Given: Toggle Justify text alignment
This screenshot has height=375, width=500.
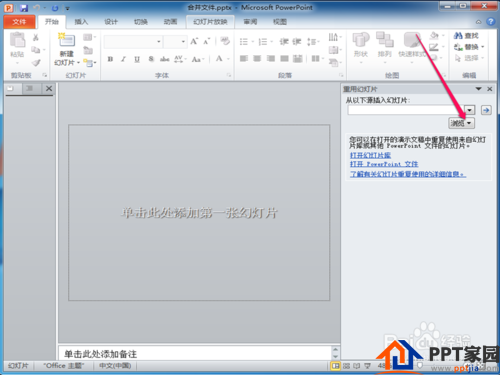Looking at the screenshot, I should tap(284, 59).
